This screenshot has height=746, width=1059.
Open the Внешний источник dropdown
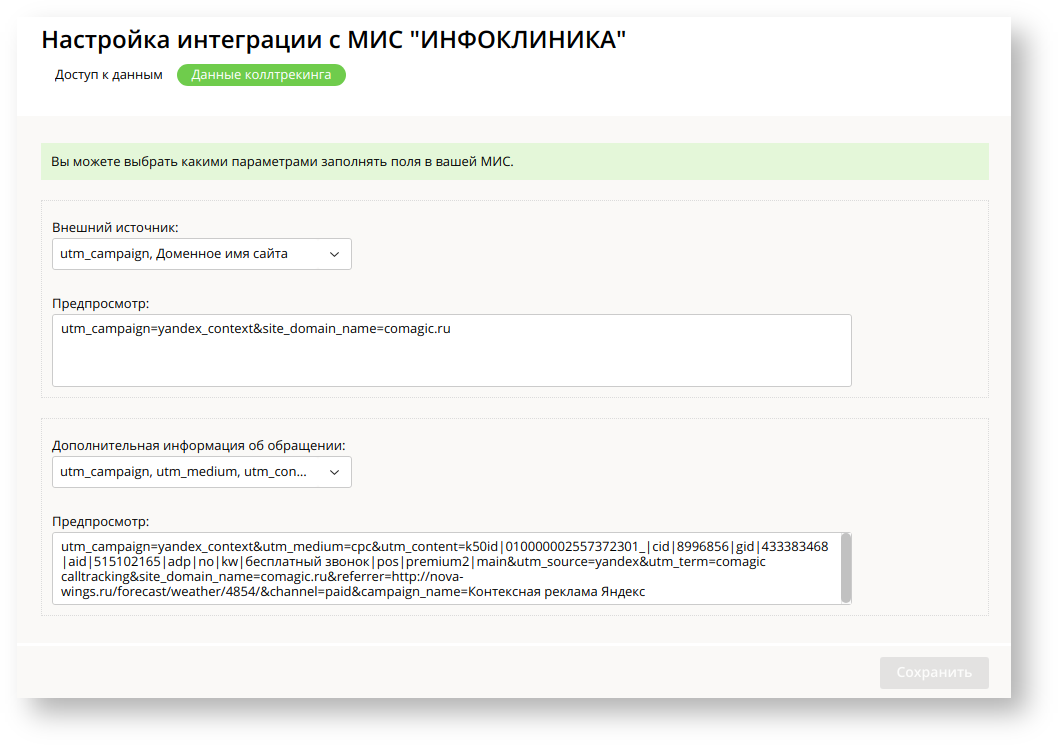[x=201, y=254]
